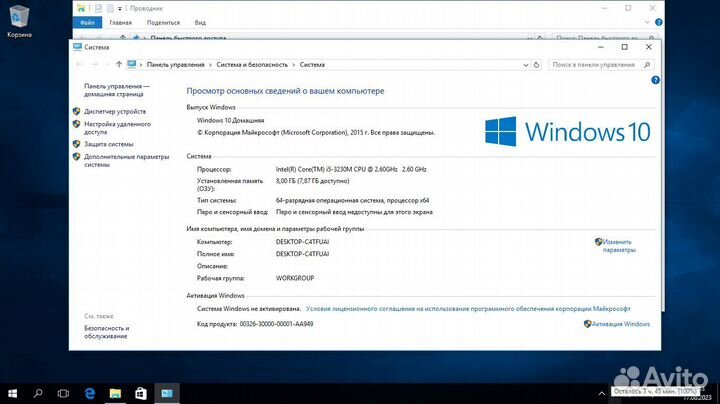The height and width of the screenshot is (404, 720).
Task: Launch Microsoft Edge from taskbar
Action: (90, 393)
